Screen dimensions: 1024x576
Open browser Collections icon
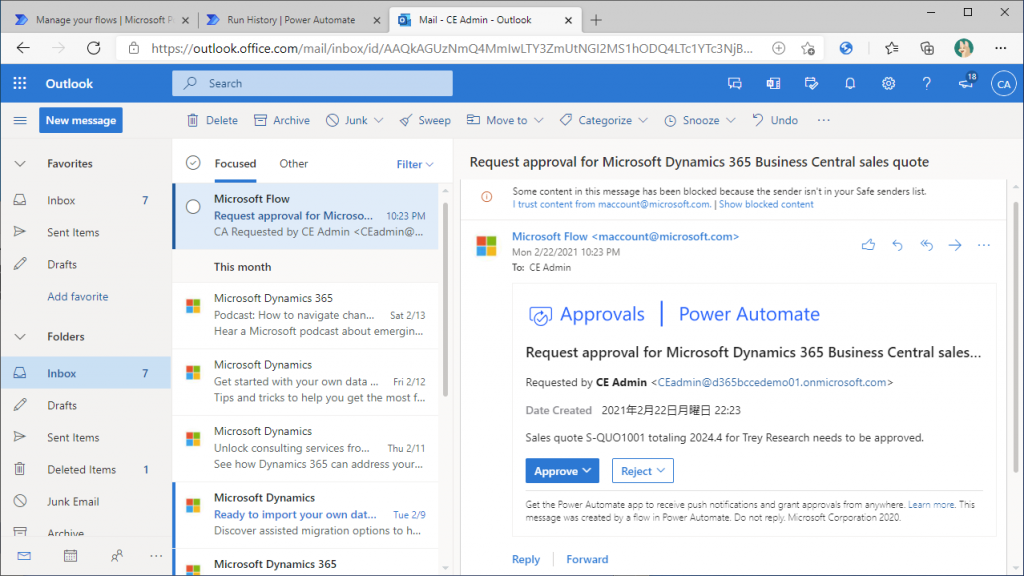coord(927,48)
